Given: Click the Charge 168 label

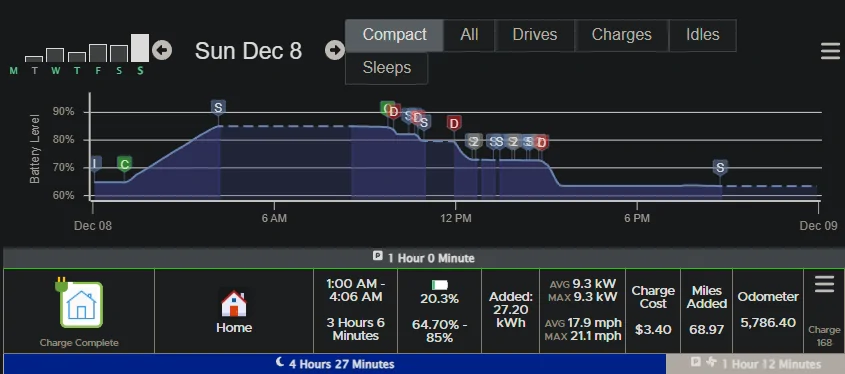Looking at the screenshot, I should point(824,336).
